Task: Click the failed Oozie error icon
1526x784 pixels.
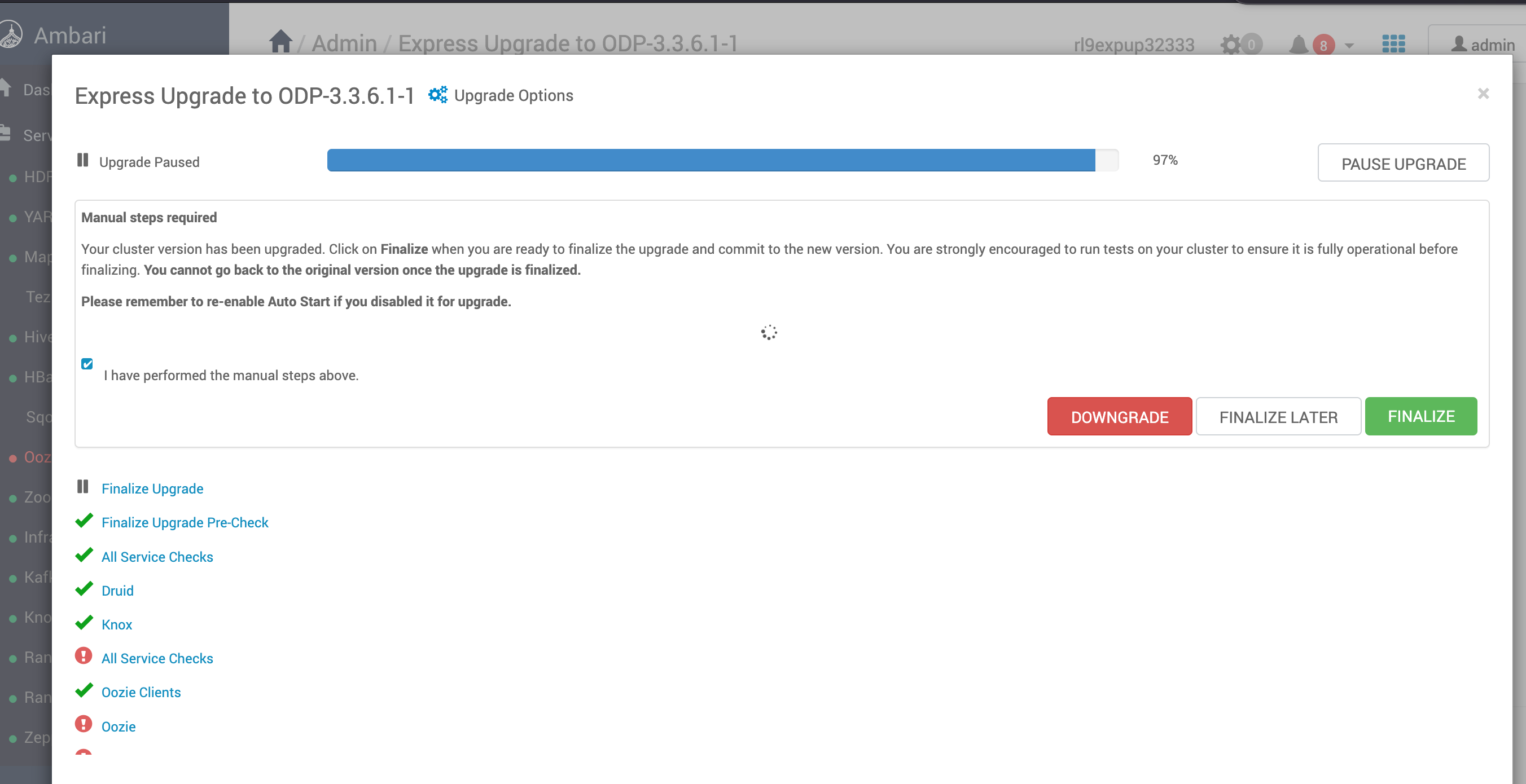Action: pyautogui.click(x=84, y=724)
